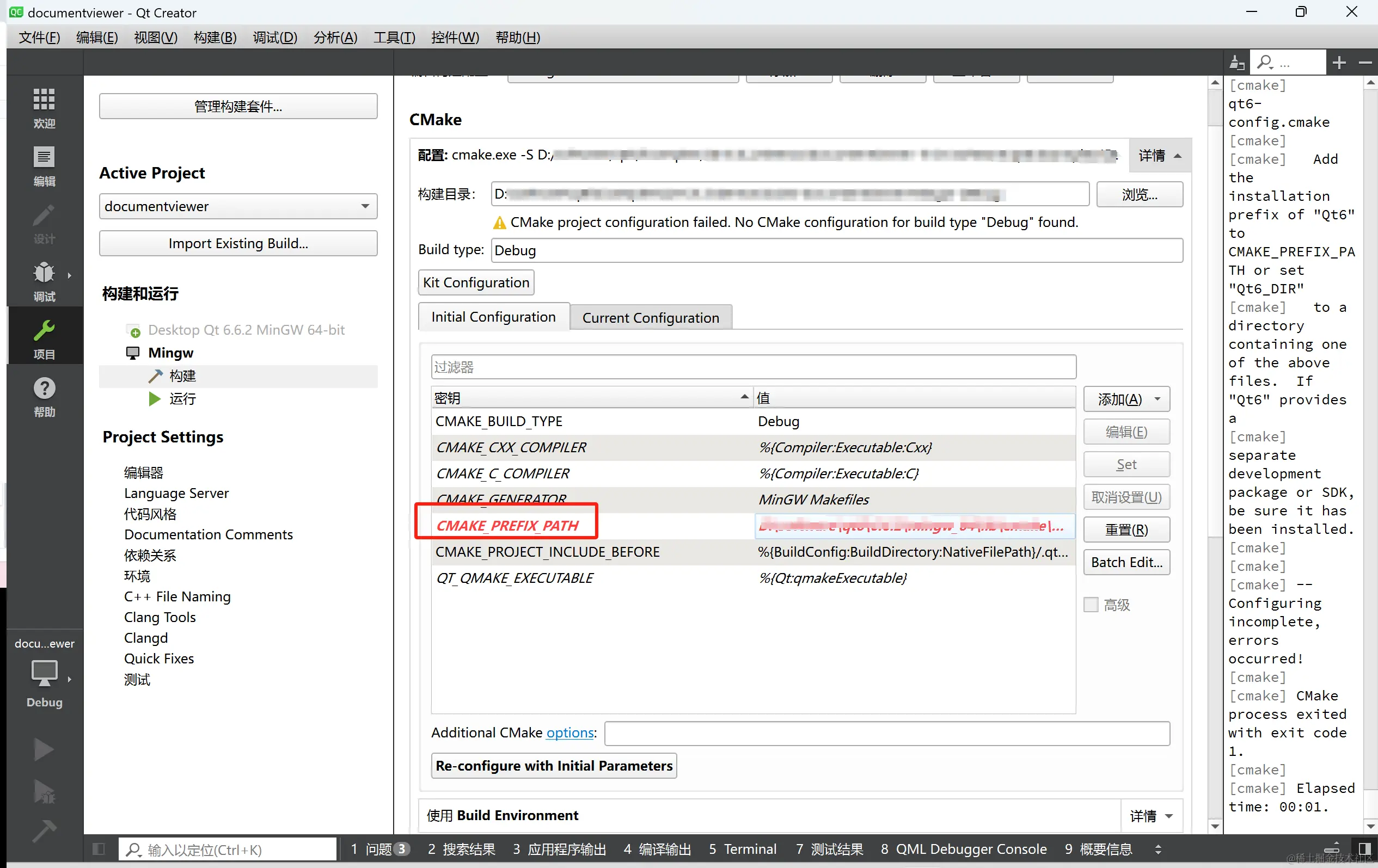Click the 过滤器 filter input field
Screen dimensions: 1378x868
[x=753, y=367]
